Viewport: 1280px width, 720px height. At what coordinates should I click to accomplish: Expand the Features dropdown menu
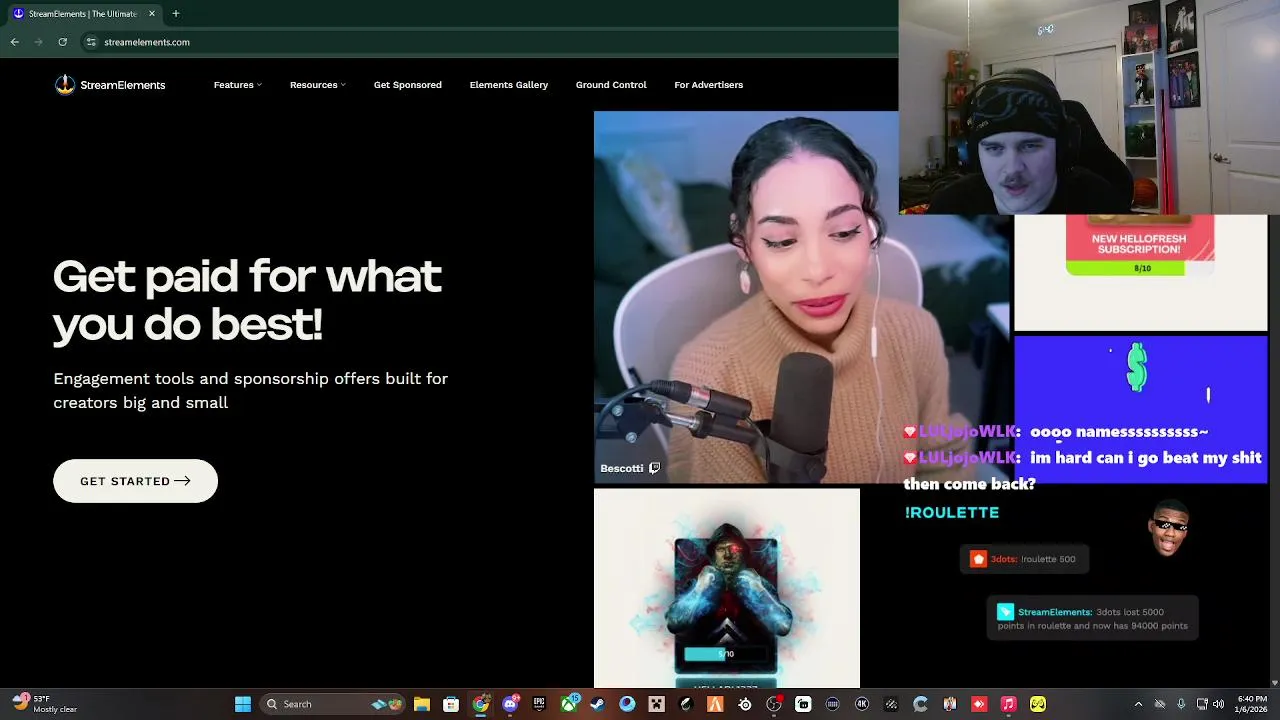tap(238, 85)
